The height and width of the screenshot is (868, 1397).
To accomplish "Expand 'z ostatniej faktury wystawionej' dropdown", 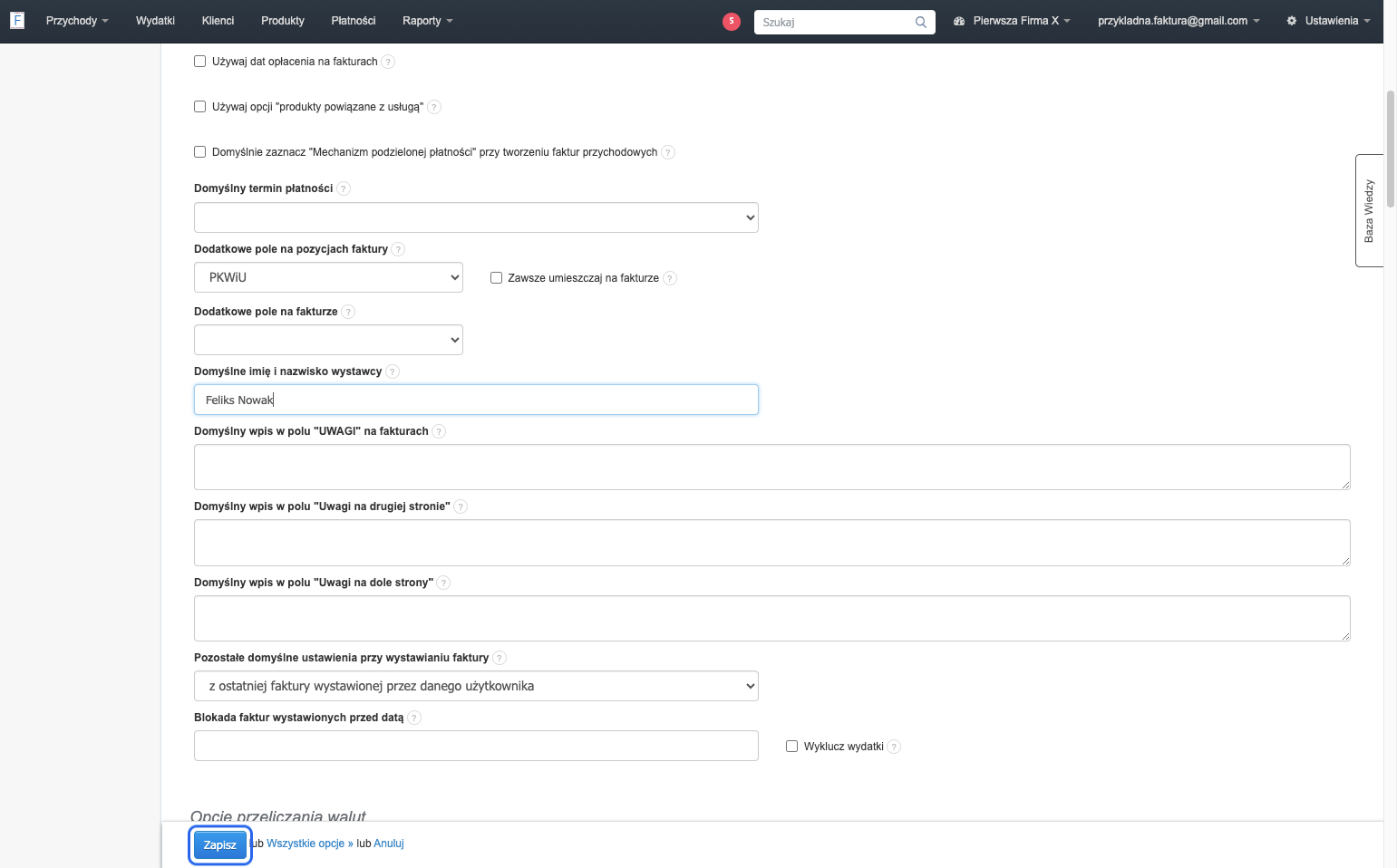I will 476,686.
